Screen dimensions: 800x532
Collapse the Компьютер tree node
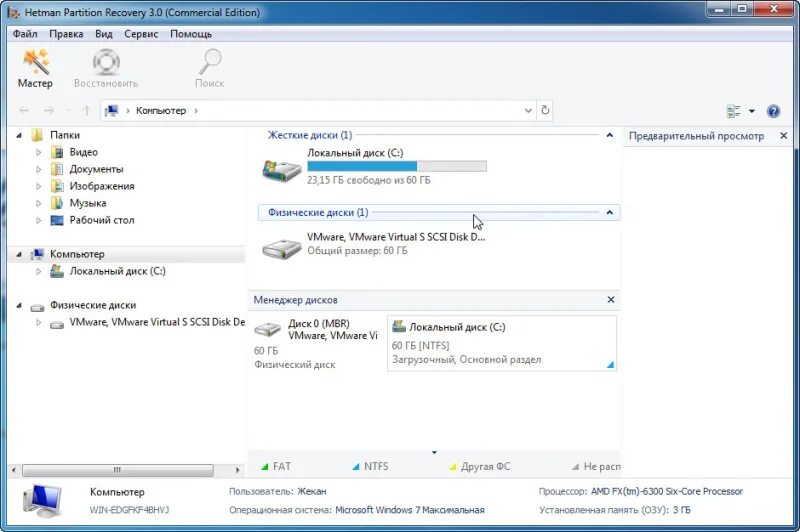pyautogui.click(x=19, y=254)
